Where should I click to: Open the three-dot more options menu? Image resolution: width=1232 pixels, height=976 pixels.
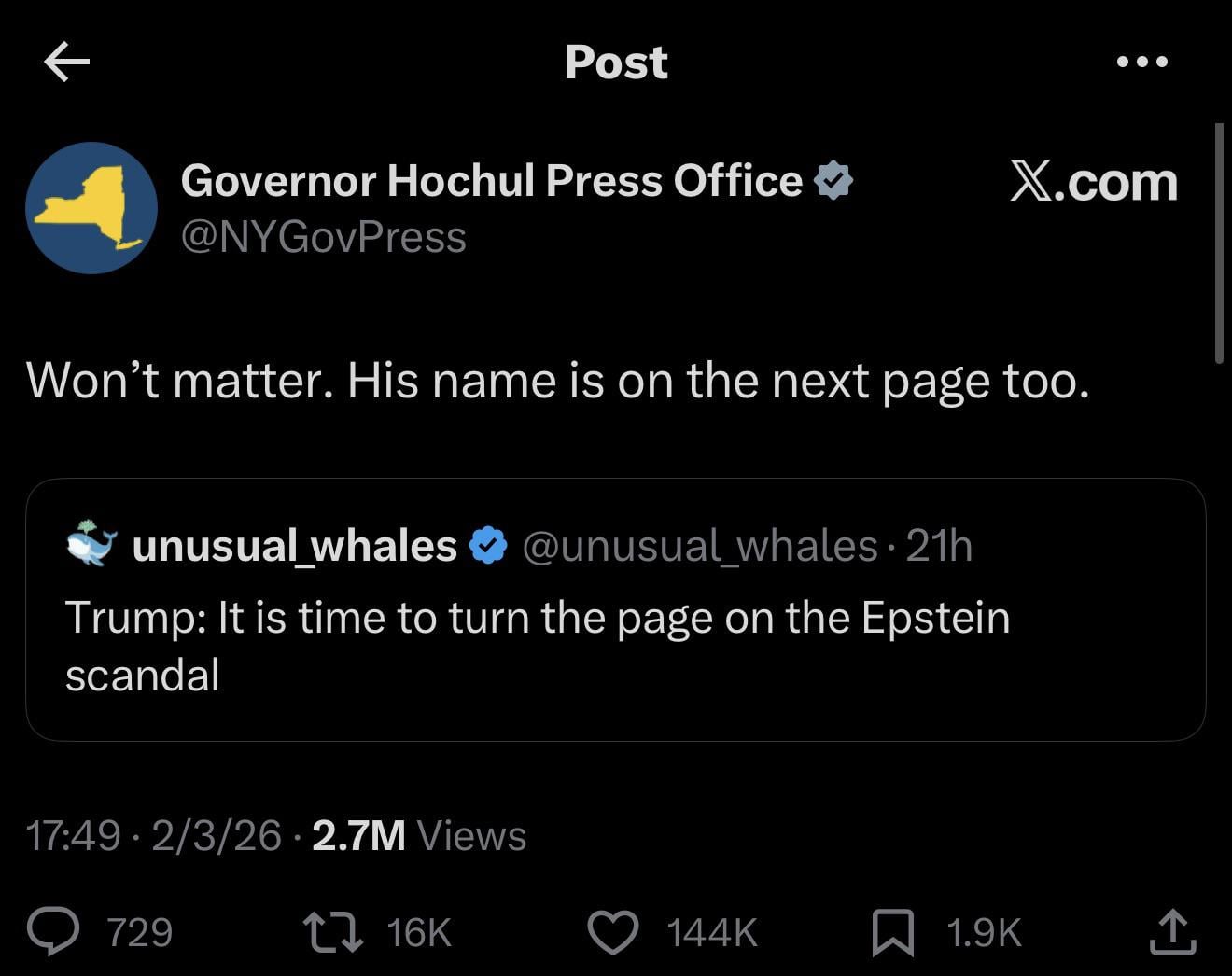1142,63
